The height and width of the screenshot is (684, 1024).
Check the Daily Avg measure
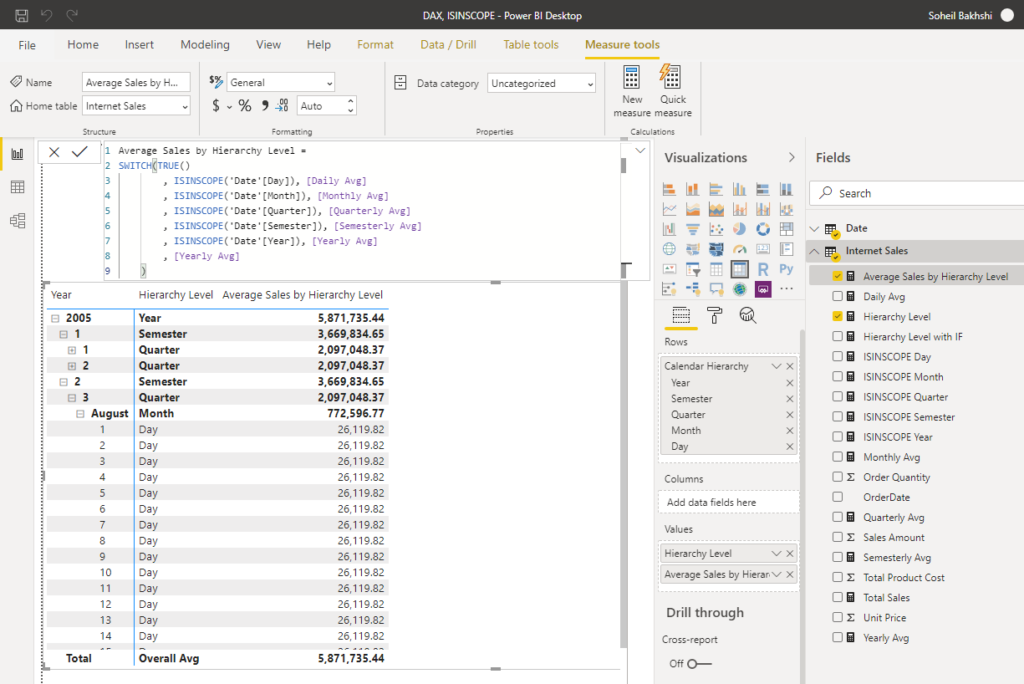pyautogui.click(x=837, y=296)
